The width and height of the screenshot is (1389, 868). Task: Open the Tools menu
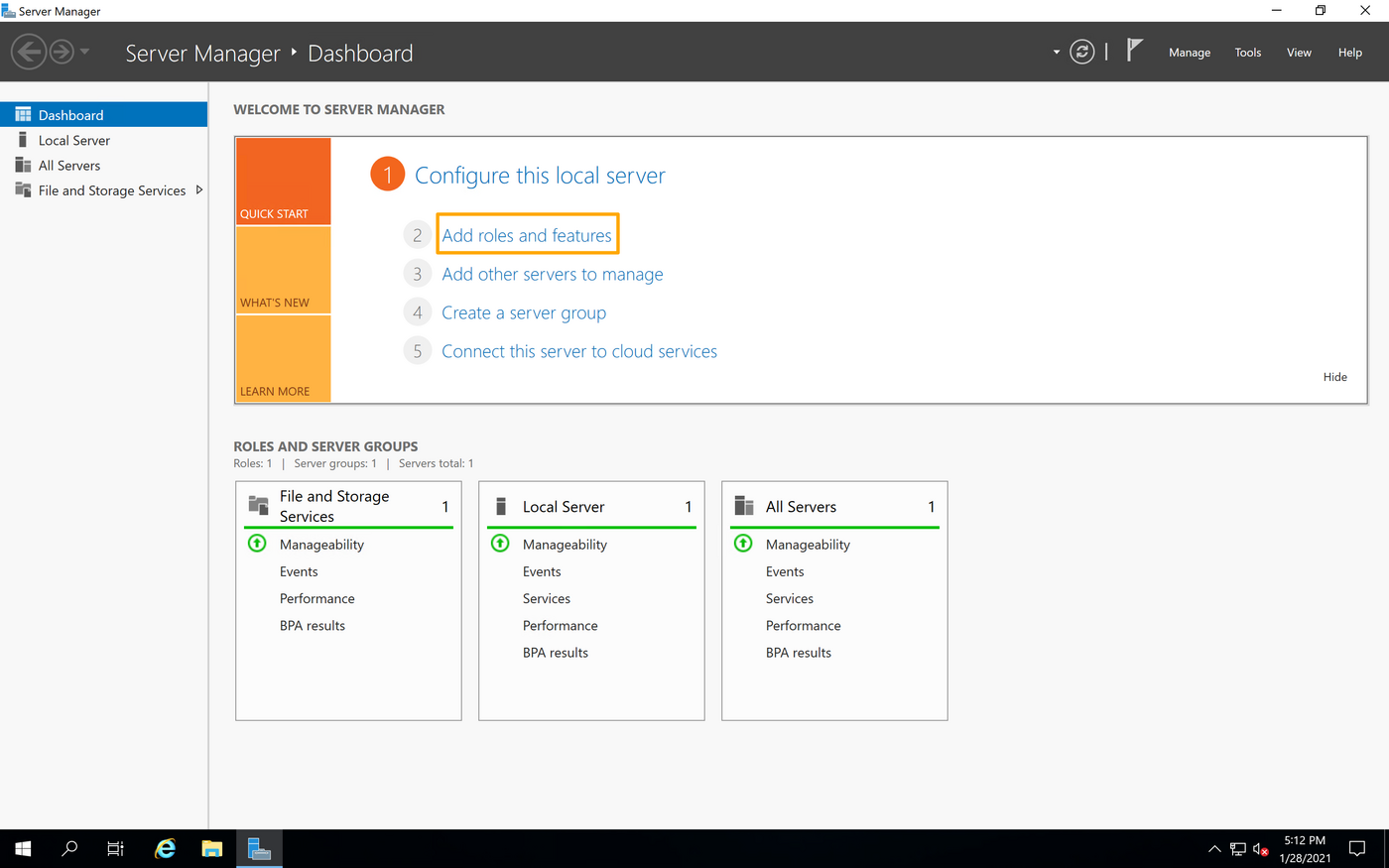[x=1247, y=52]
